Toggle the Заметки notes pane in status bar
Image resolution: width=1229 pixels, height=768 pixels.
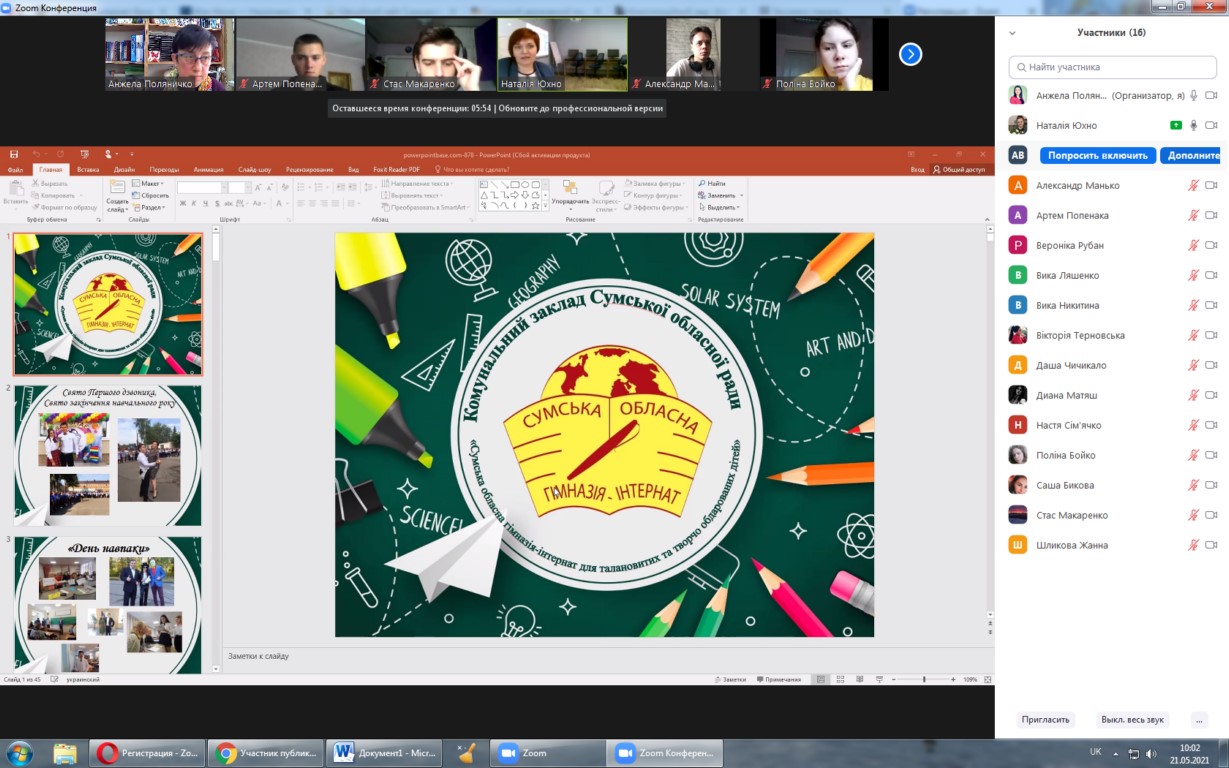730,679
